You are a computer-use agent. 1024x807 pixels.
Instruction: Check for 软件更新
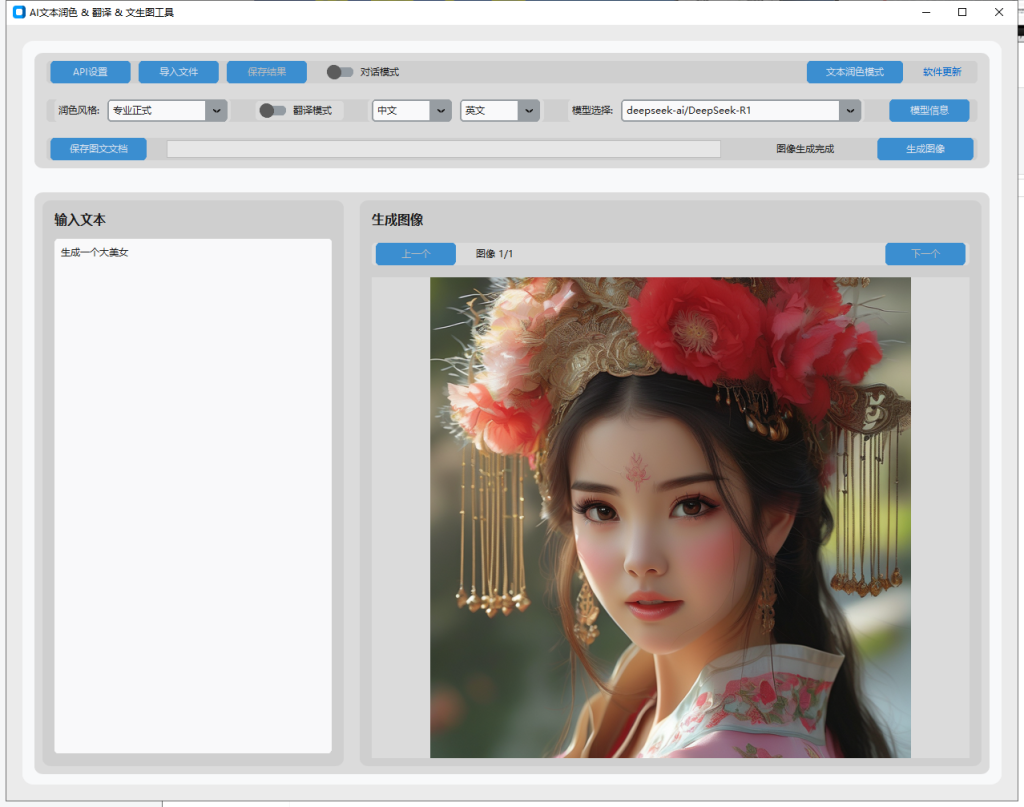942,72
